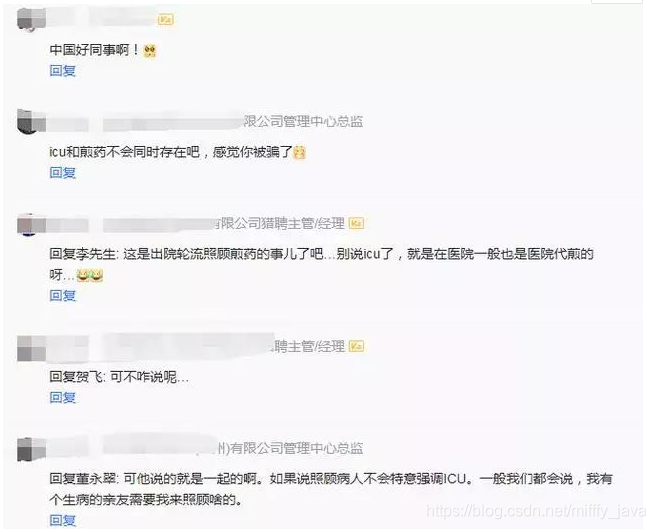656x529 pixels.
Task: Open avatar of first commenter
Action: tap(31, 19)
